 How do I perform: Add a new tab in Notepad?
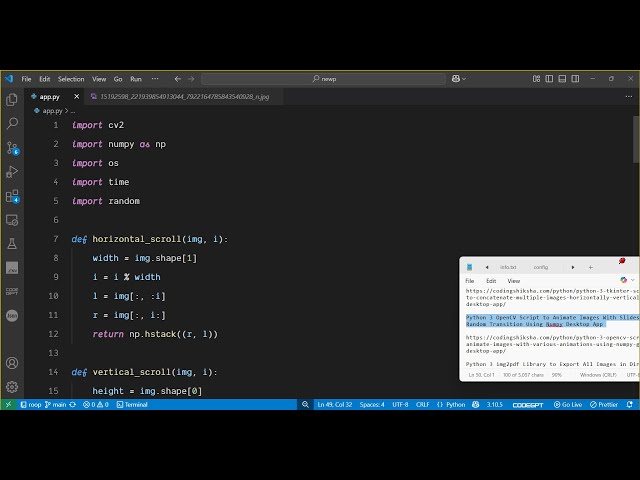[x=591, y=267]
